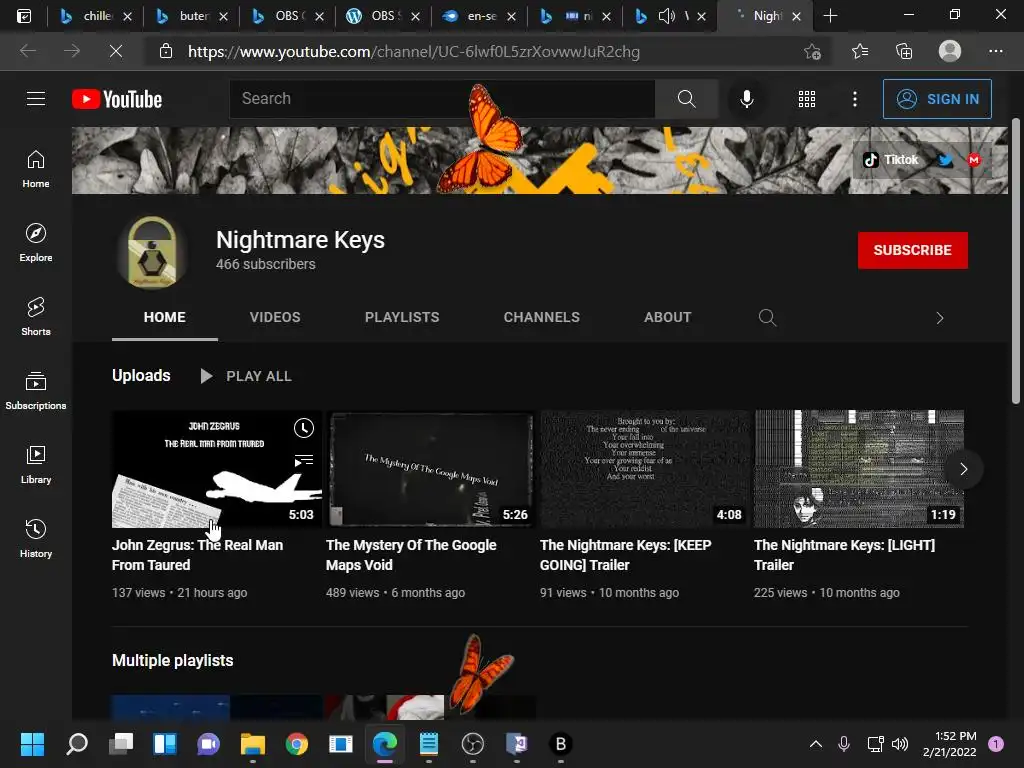Open OBS Studio from taskbar
Image resolution: width=1024 pixels, height=768 pixels.
(472, 744)
